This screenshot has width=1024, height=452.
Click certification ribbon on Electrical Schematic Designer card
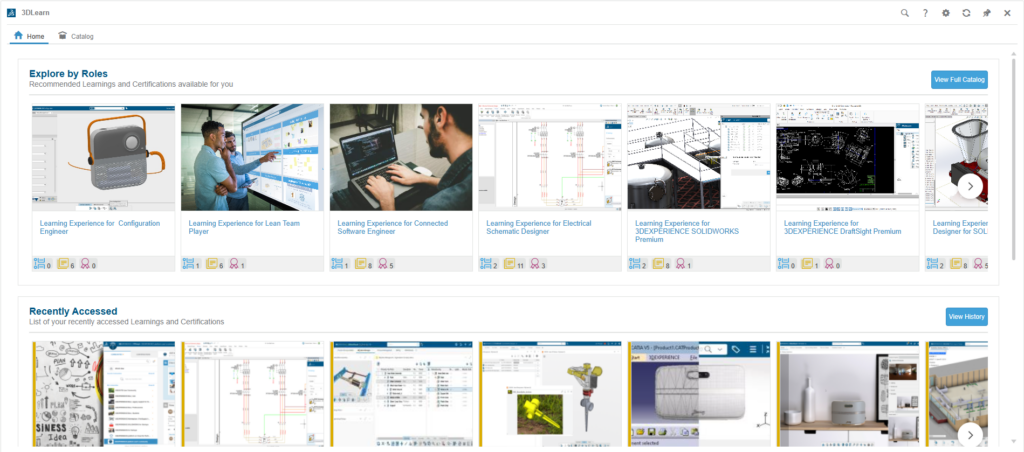coord(536,264)
